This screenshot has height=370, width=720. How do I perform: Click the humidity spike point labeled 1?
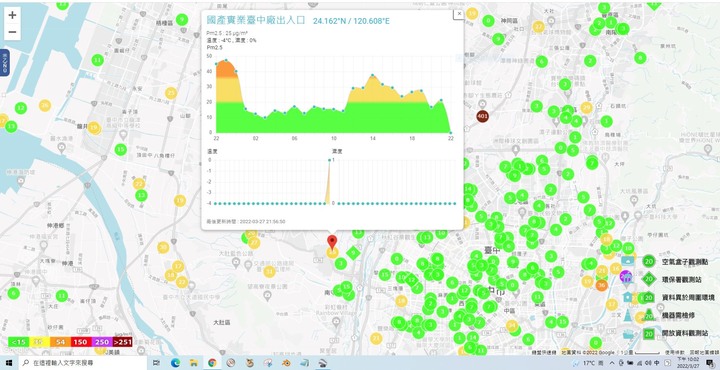coord(329,160)
